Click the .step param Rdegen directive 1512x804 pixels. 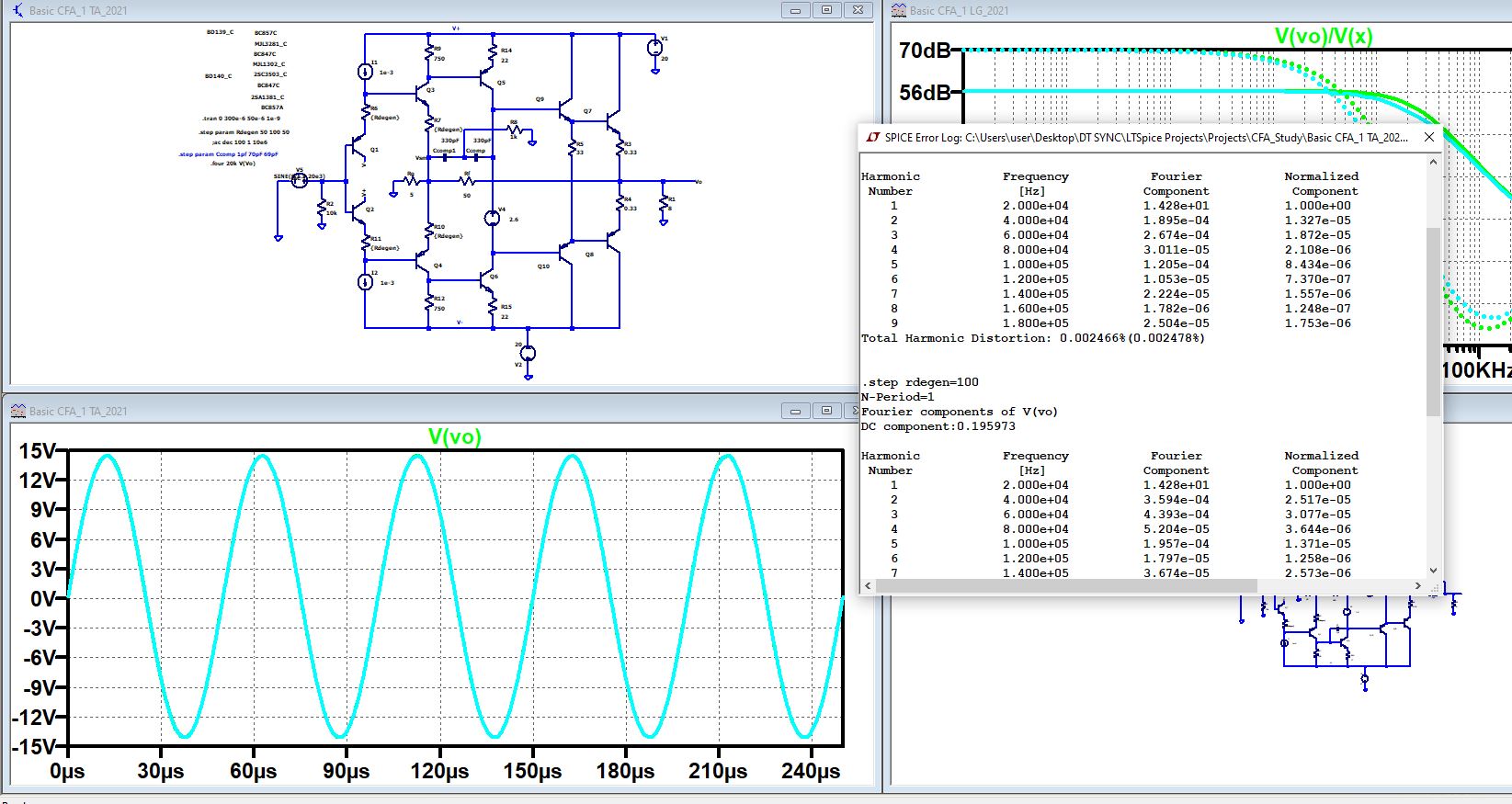tap(244, 132)
